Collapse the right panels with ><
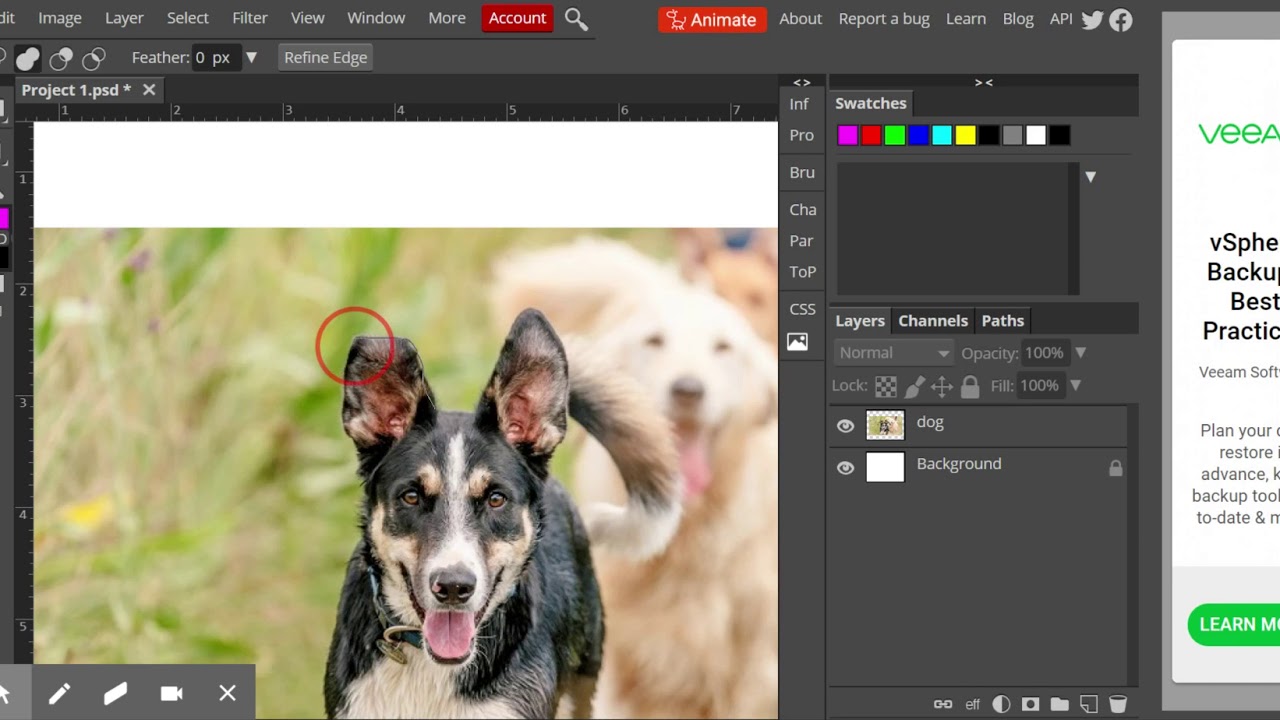 pyautogui.click(x=984, y=83)
